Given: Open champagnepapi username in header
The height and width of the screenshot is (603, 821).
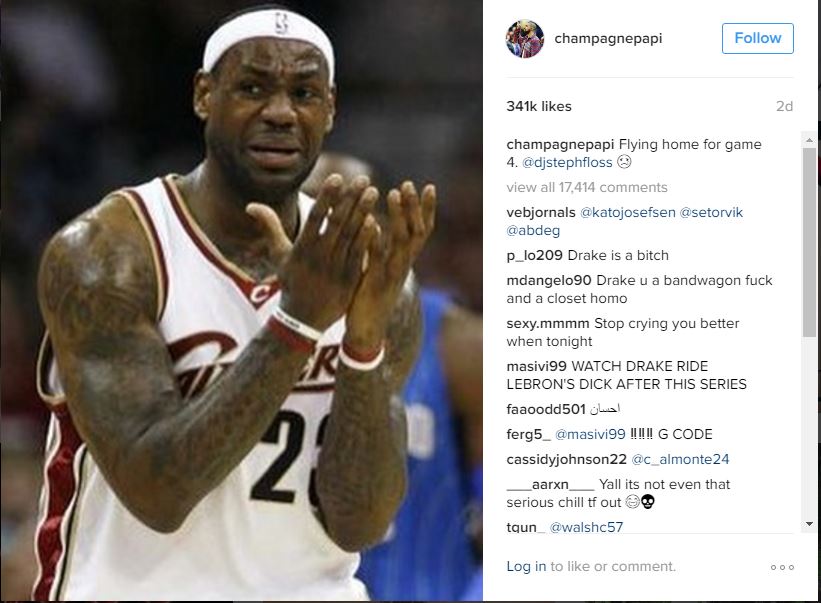Looking at the screenshot, I should click(x=608, y=38).
